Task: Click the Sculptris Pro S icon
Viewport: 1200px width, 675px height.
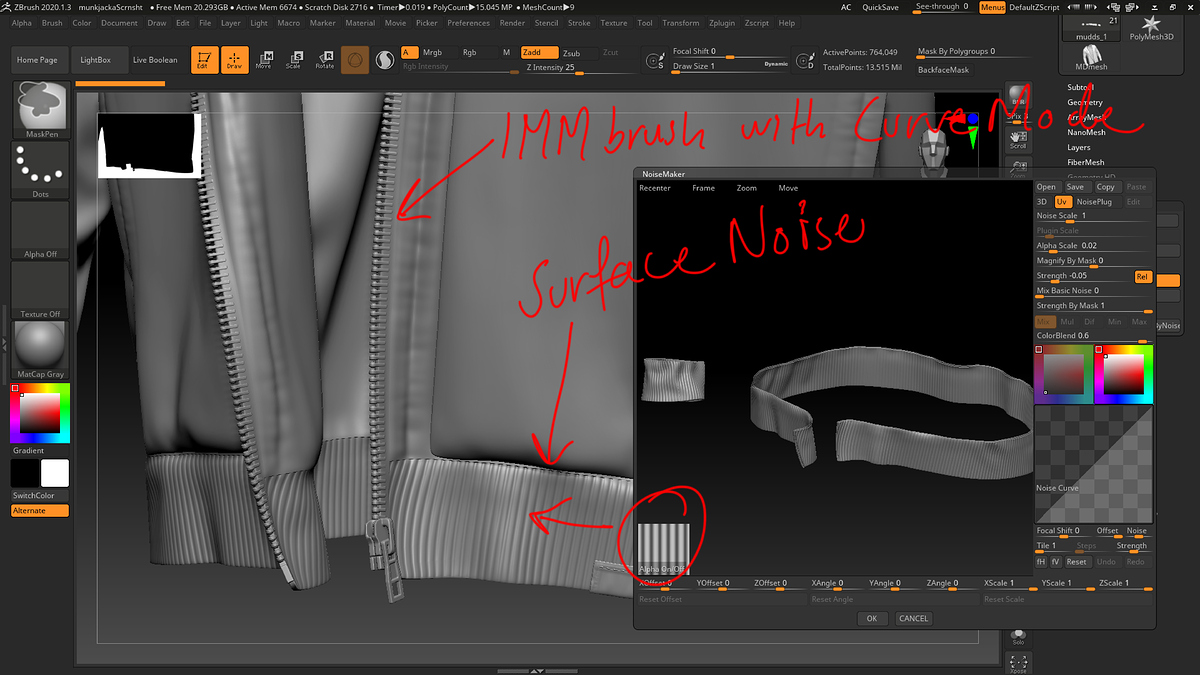Action: [x=385, y=60]
